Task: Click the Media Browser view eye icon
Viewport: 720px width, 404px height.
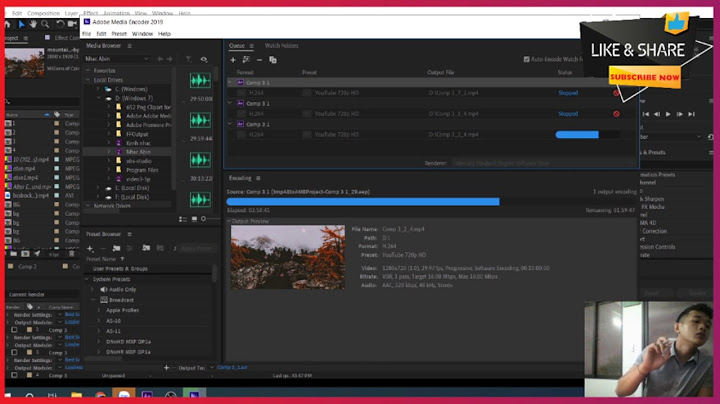Action: [x=204, y=59]
